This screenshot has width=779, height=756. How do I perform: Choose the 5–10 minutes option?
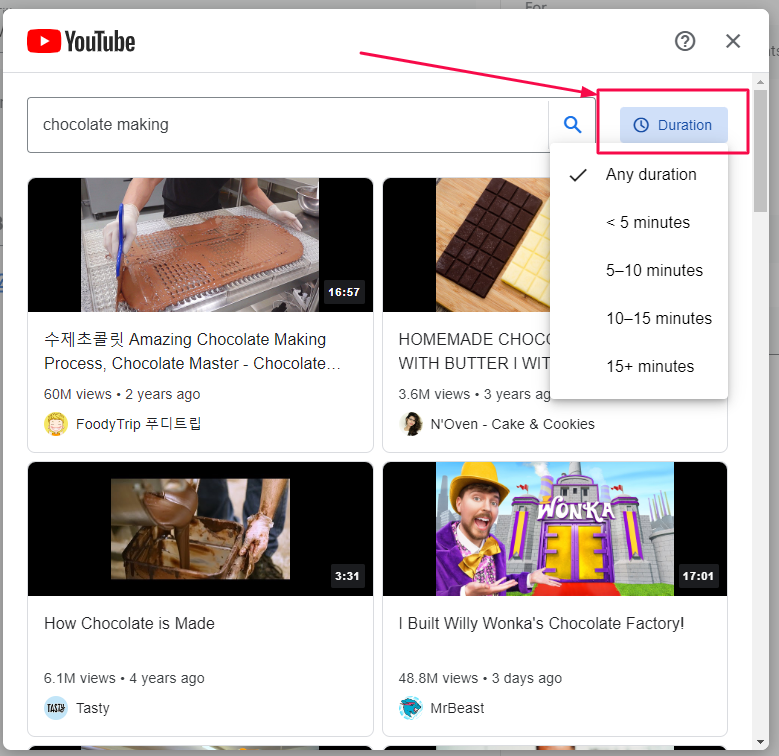639,271
